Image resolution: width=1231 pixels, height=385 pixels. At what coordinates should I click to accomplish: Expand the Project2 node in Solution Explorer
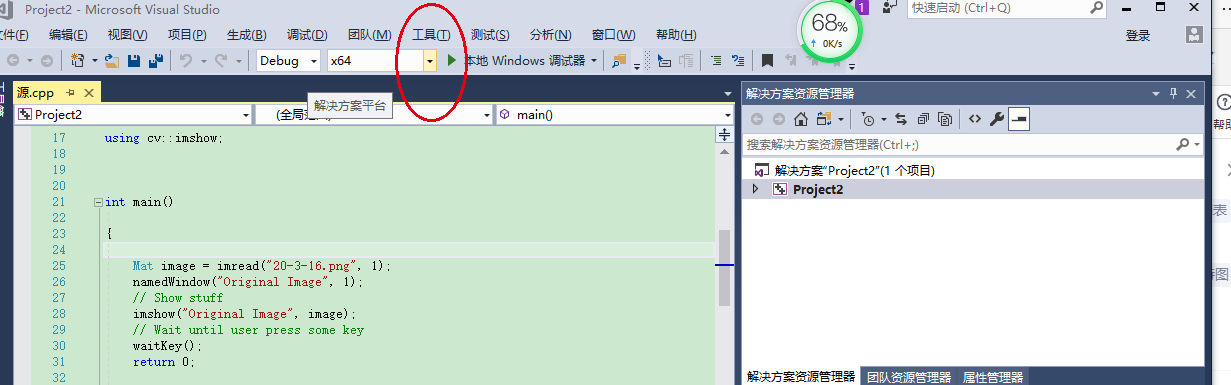755,189
